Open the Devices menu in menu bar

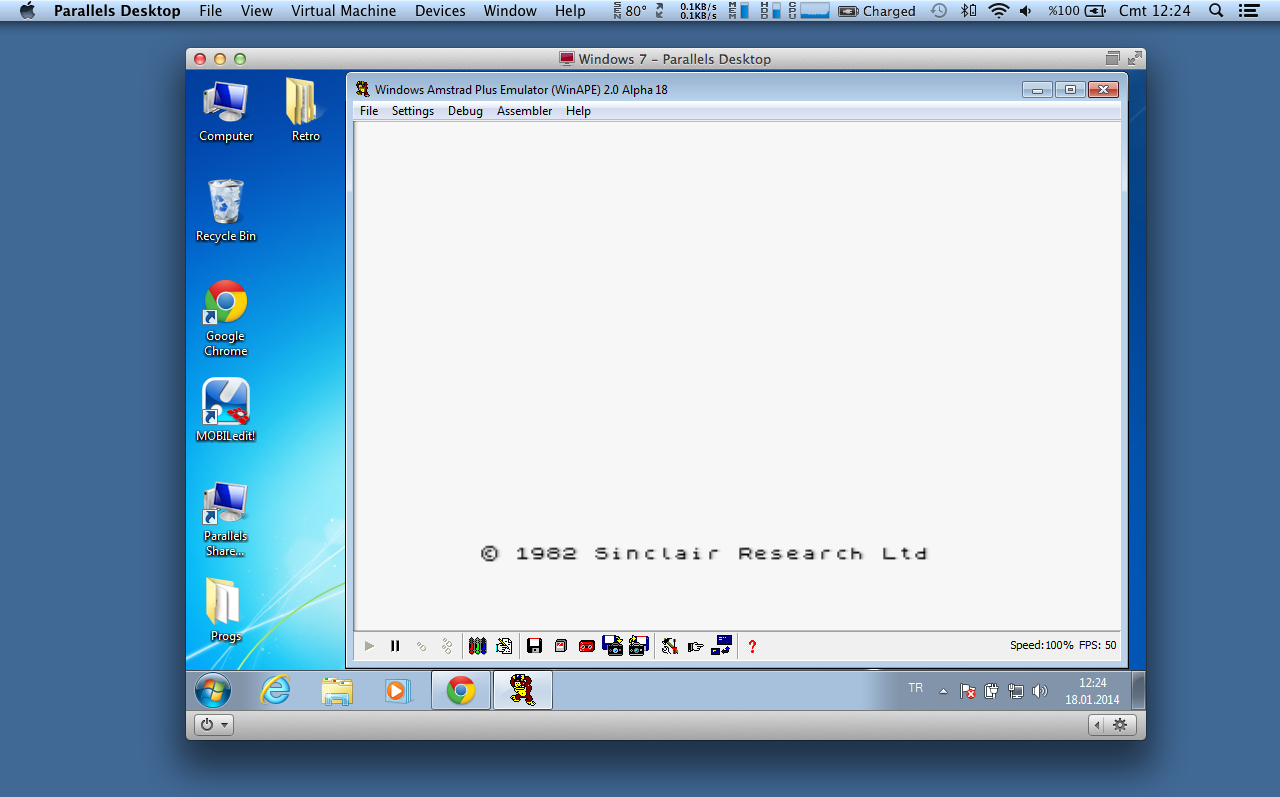point(440,11)
